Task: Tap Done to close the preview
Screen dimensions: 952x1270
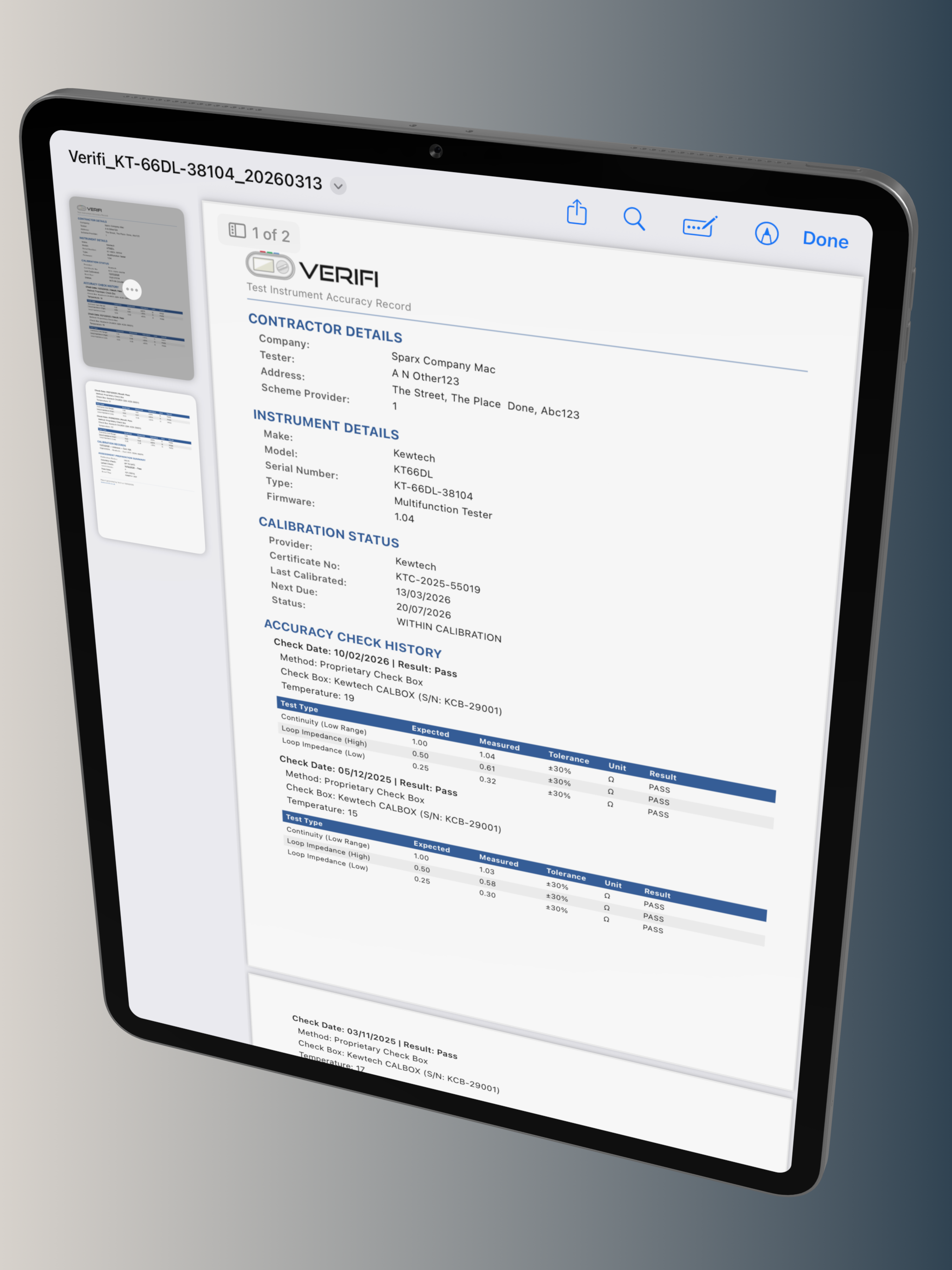Action: [825, 240]
